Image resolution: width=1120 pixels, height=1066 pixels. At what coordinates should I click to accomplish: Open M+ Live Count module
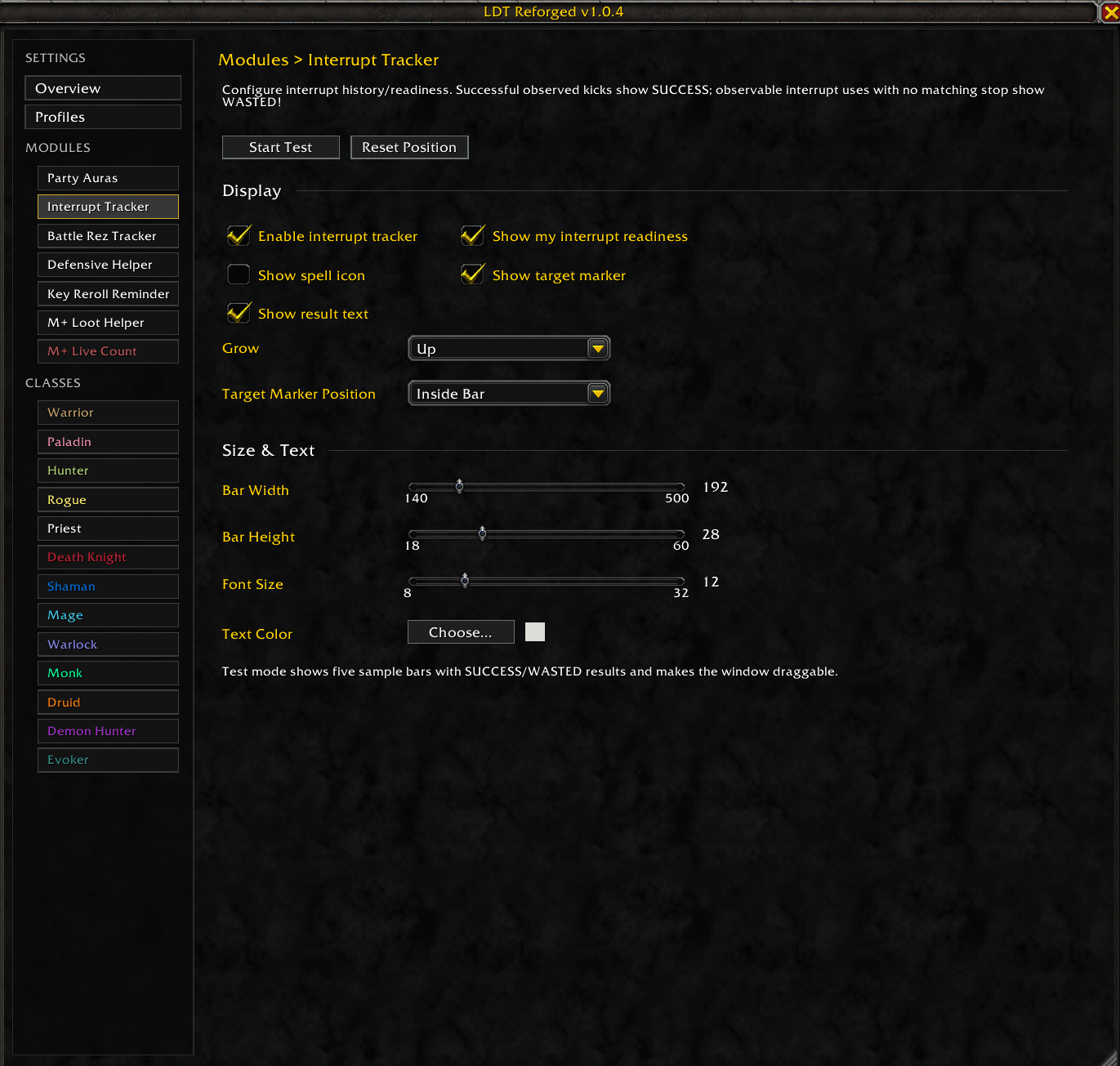tap(108, 351)
